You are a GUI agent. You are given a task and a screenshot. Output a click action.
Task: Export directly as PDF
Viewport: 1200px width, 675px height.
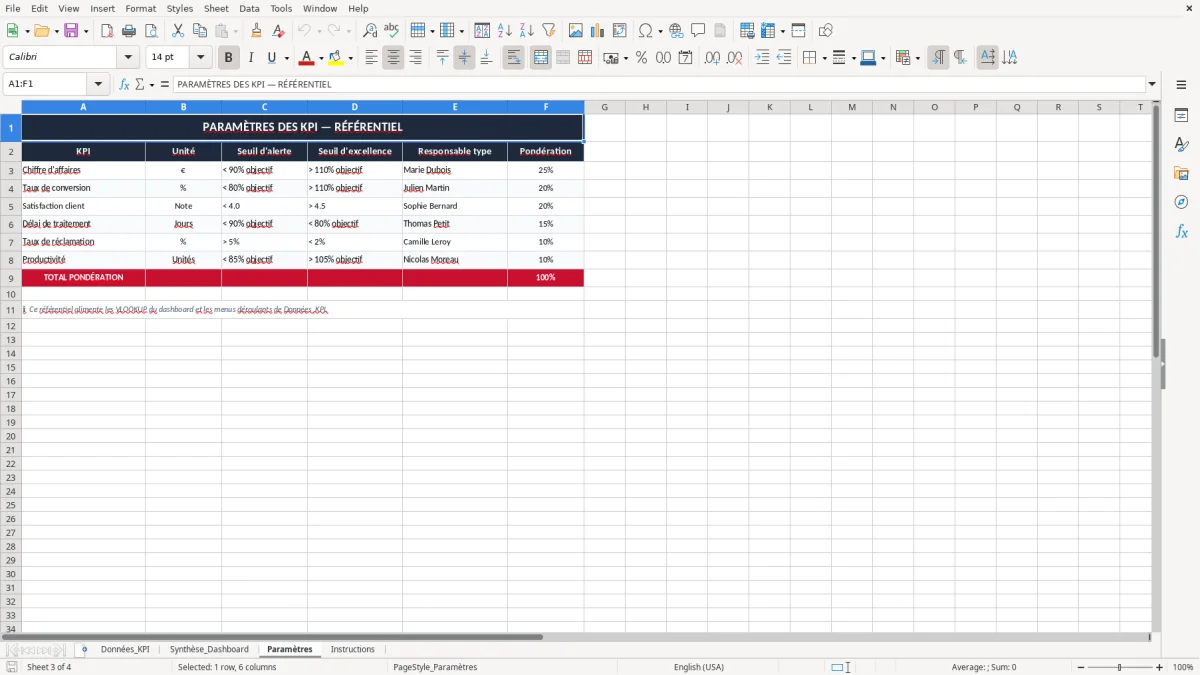pyautogui.click(x=107, y=31)
